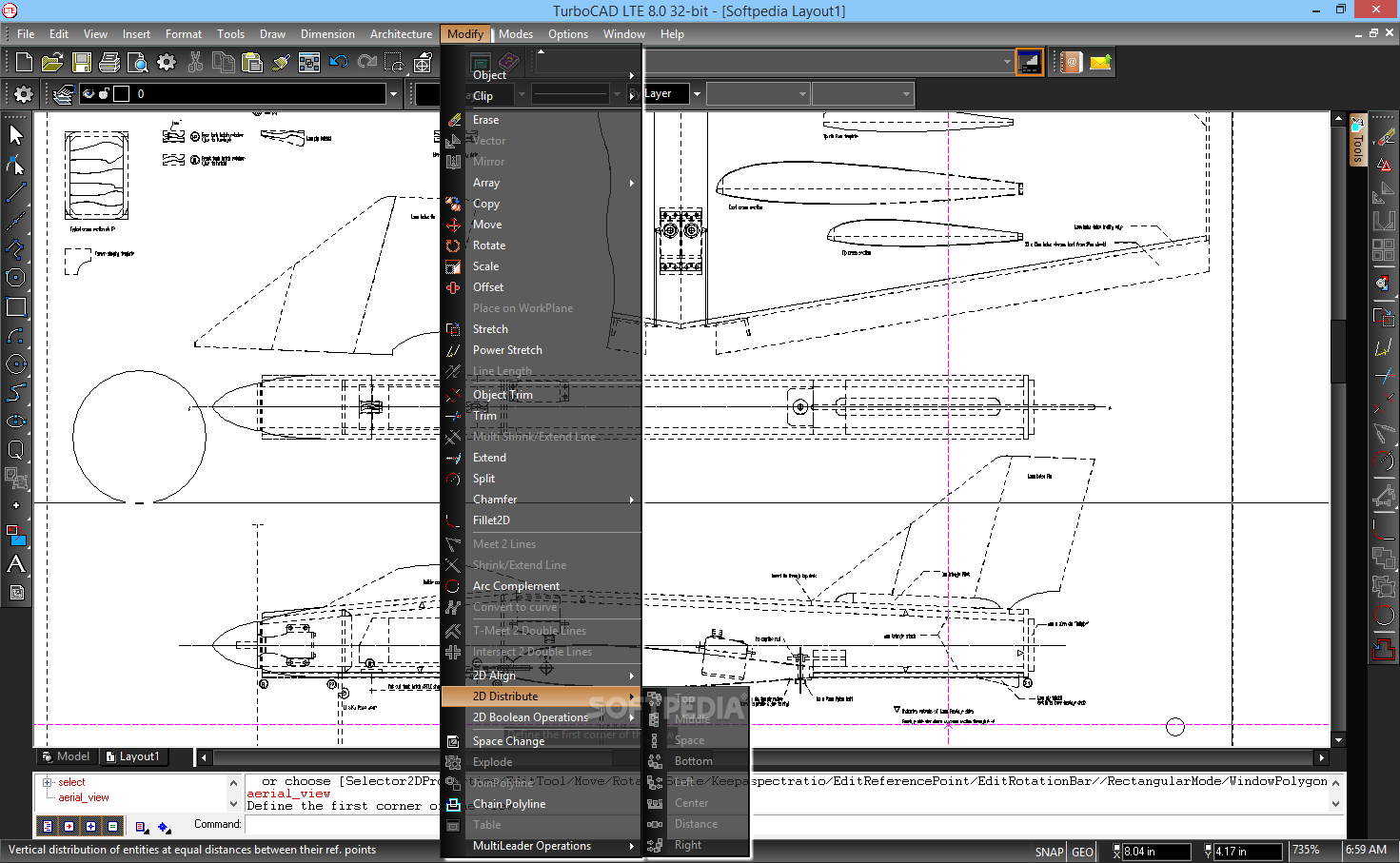Open the layer dropdown arrow
The width and height of the screenshot is (1400, 863).
click(x=392, y=93)
